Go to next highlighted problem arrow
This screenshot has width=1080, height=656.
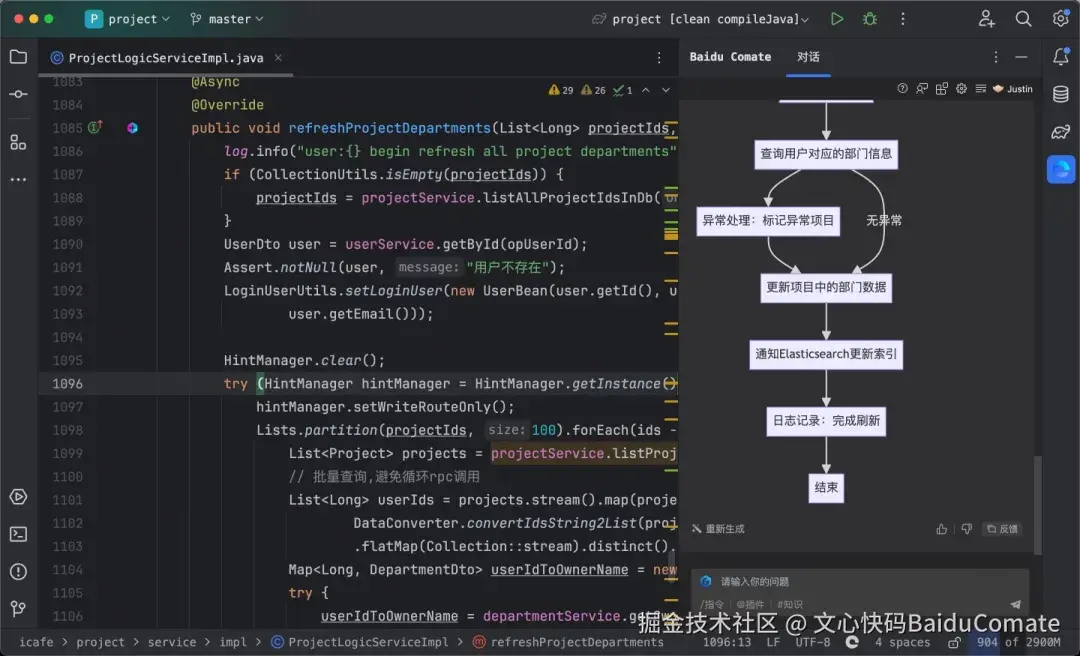(x=665, y=90)
